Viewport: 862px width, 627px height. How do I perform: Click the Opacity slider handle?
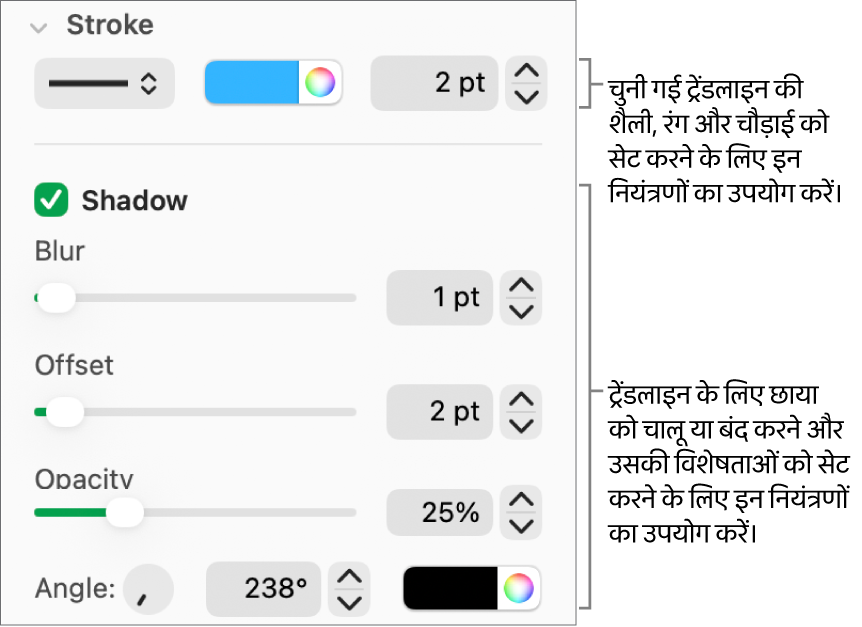124,513
